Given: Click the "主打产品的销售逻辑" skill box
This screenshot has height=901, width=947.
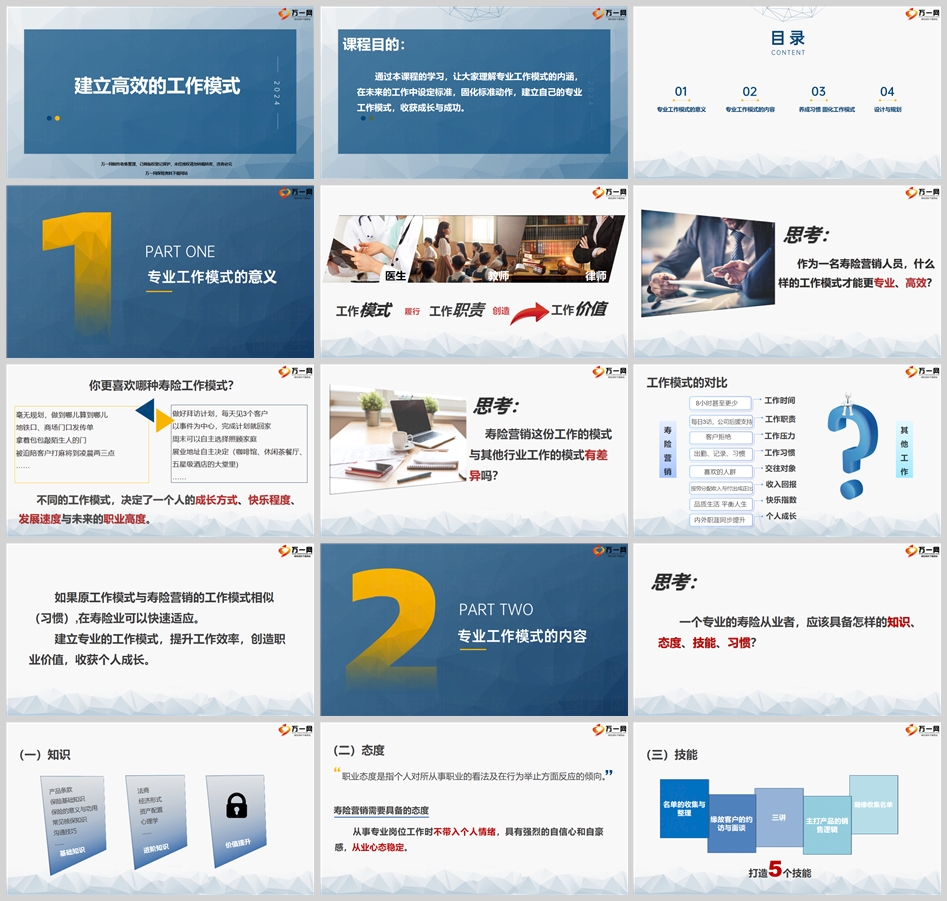Looking at the screenshot, I should pyautogui.click(x=827, y=825).
